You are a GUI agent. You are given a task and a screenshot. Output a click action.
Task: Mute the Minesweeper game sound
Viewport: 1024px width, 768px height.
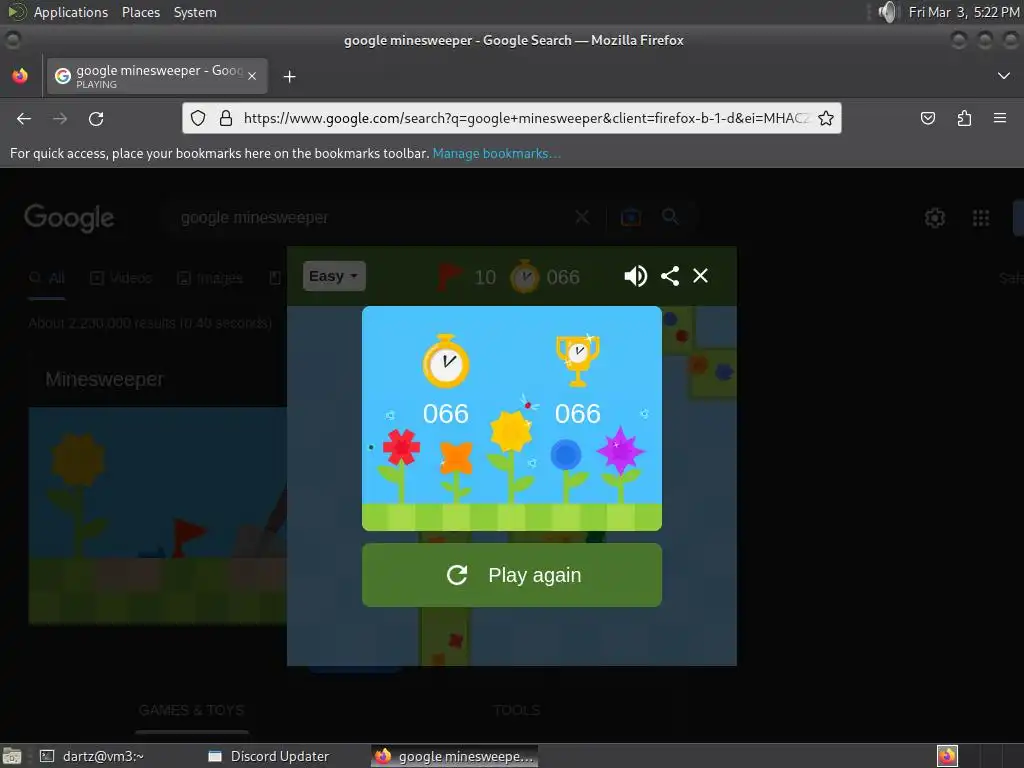pyautogui.click(x=635, y=276)
